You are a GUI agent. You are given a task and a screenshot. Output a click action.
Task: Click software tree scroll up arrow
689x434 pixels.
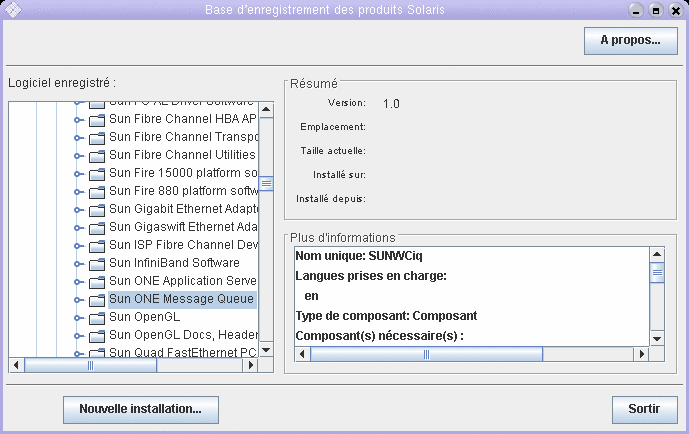(x=266, y=109)
